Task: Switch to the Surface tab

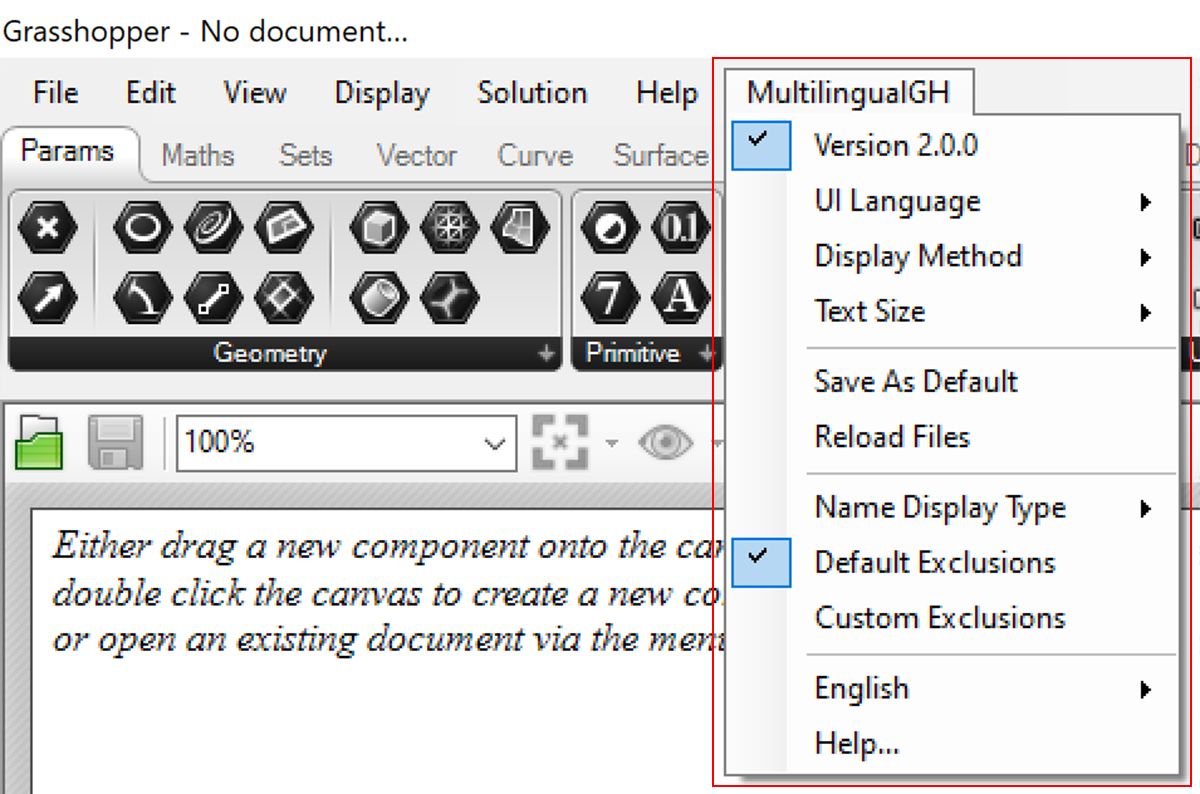Action: coord(661,156)
